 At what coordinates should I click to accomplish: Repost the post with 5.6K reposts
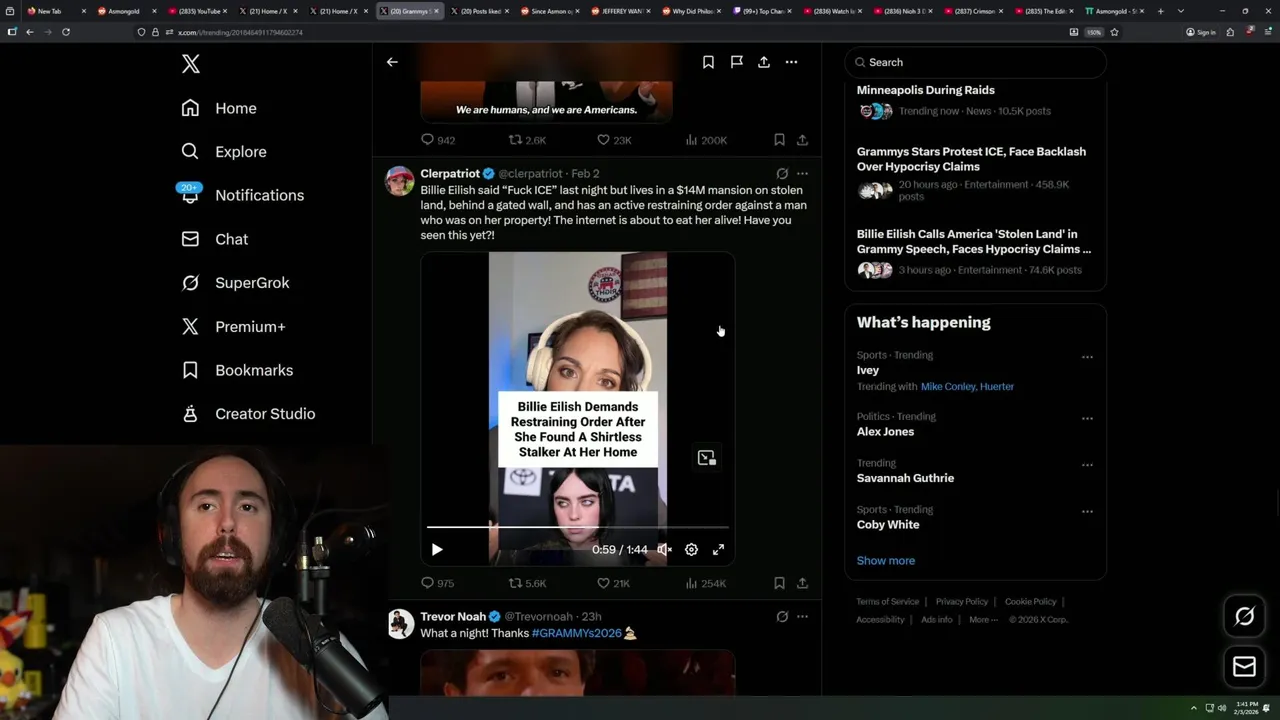pyautogui.click(x=527, y=583)
